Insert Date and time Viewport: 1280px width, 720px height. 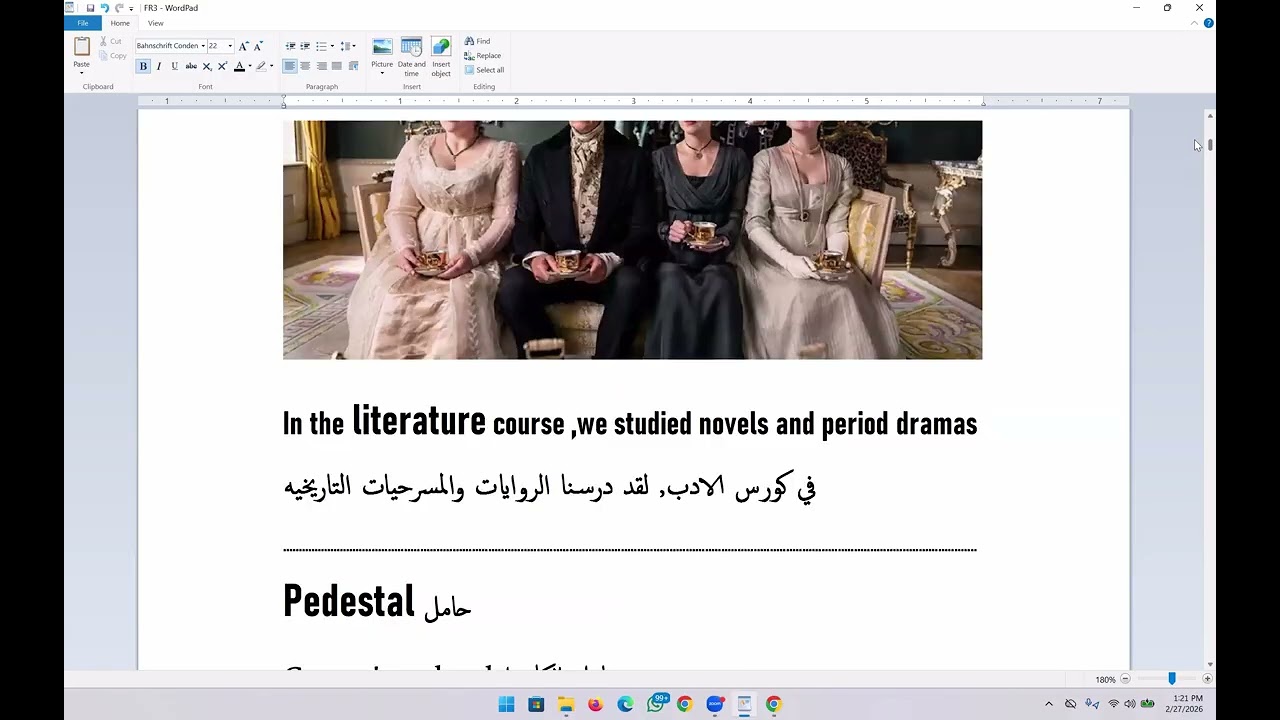[x=411, y=57]
